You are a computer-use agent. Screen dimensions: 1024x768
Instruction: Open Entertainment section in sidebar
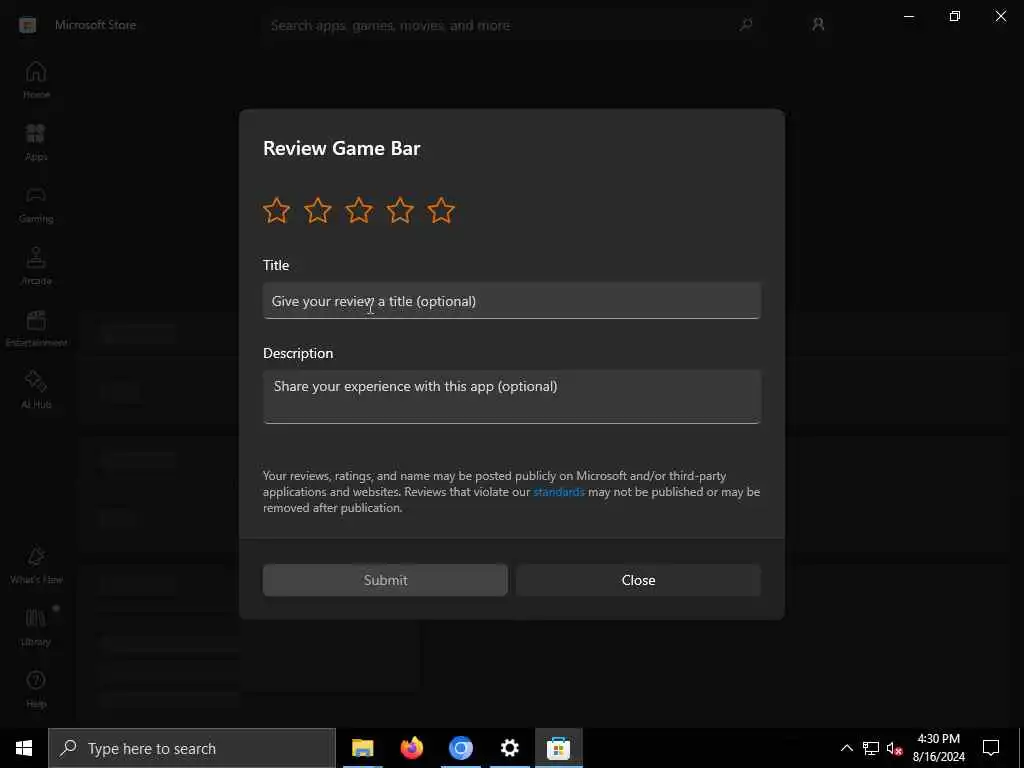pyautogui.click(x=36, y=328)
